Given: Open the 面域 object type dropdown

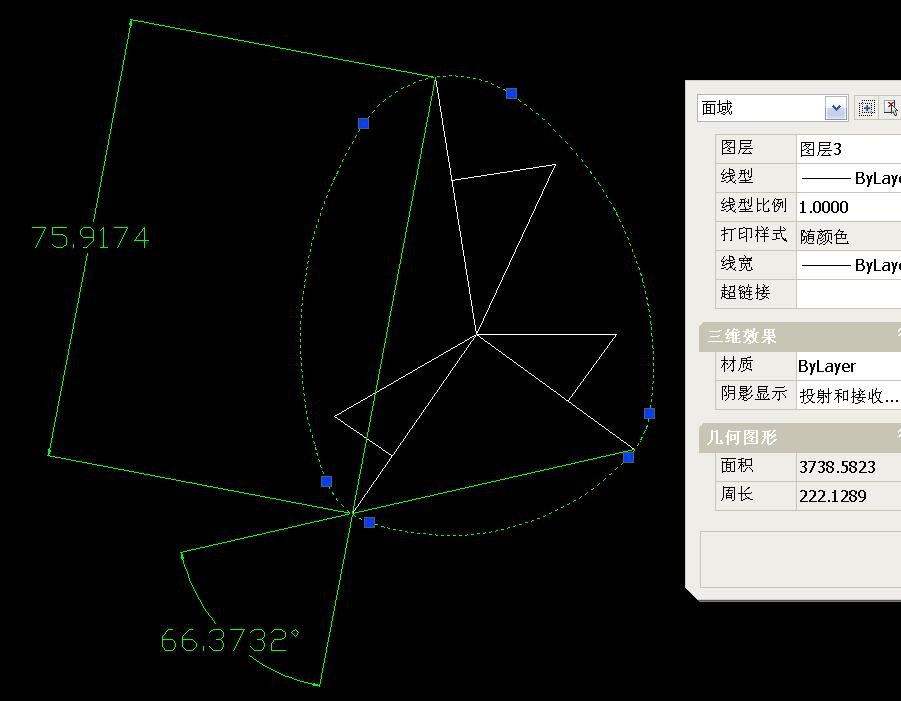Looking at the screenshot, I should tap(836, 108).
